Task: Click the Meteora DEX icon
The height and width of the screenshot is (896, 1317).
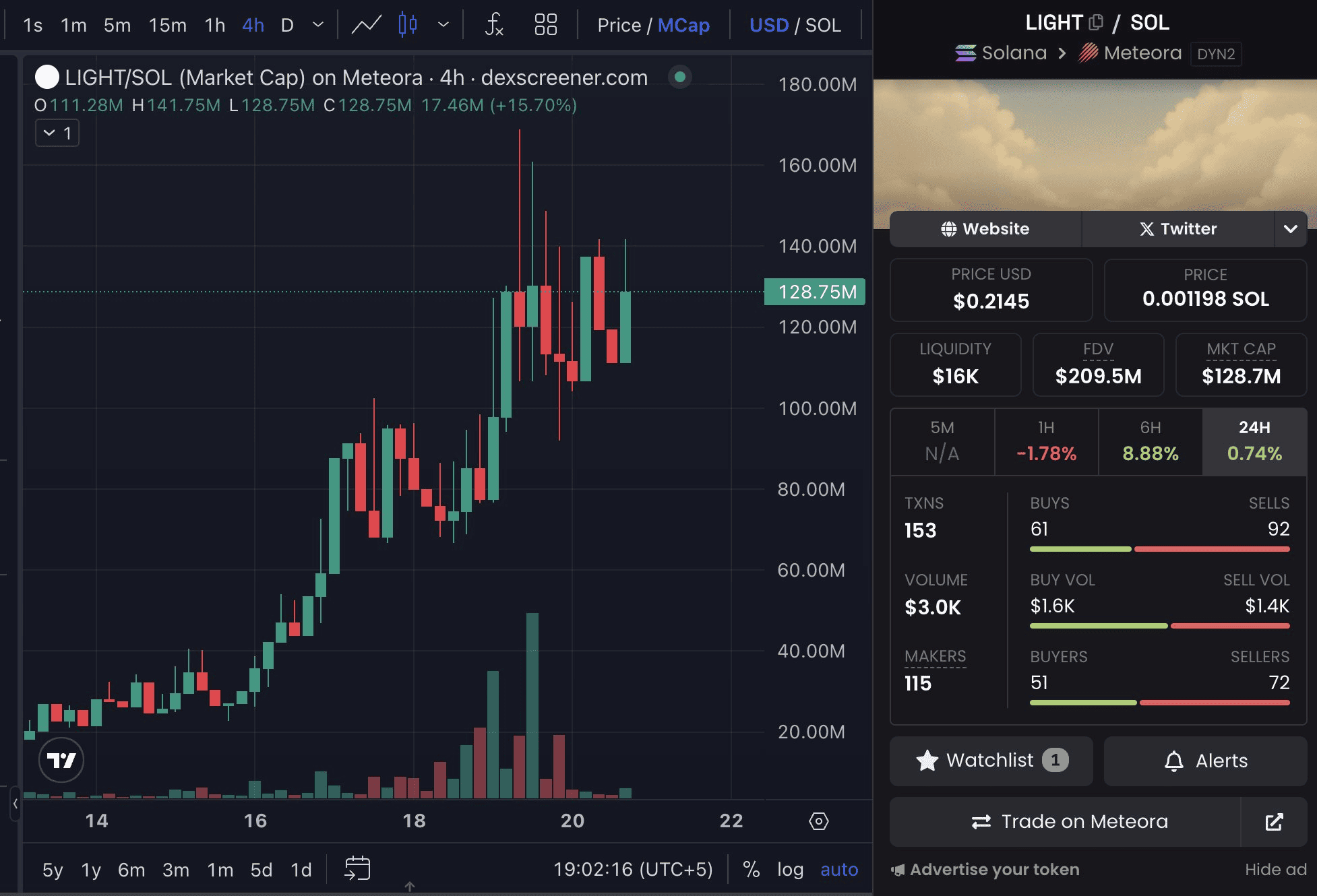Action: [x=1088, y=53]
